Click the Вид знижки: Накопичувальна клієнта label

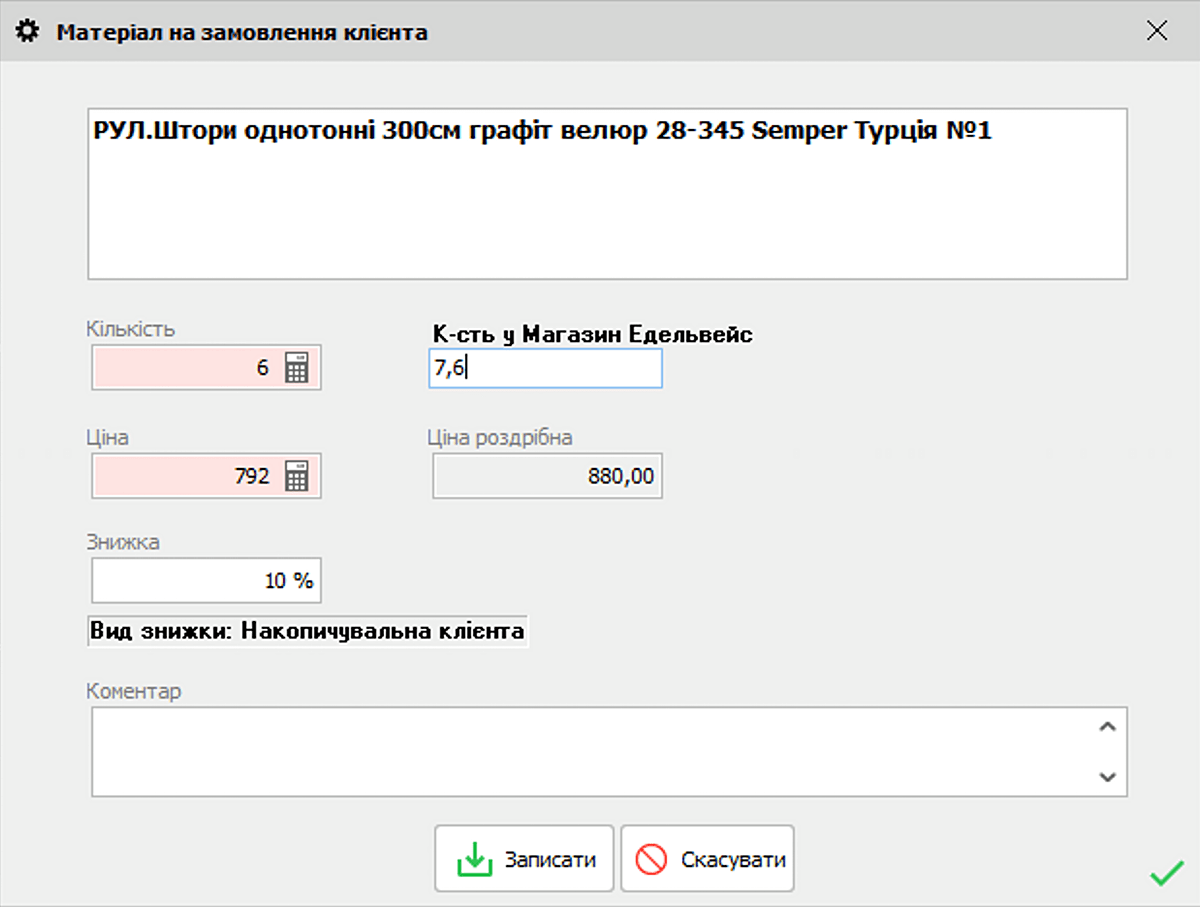point(307,632)
